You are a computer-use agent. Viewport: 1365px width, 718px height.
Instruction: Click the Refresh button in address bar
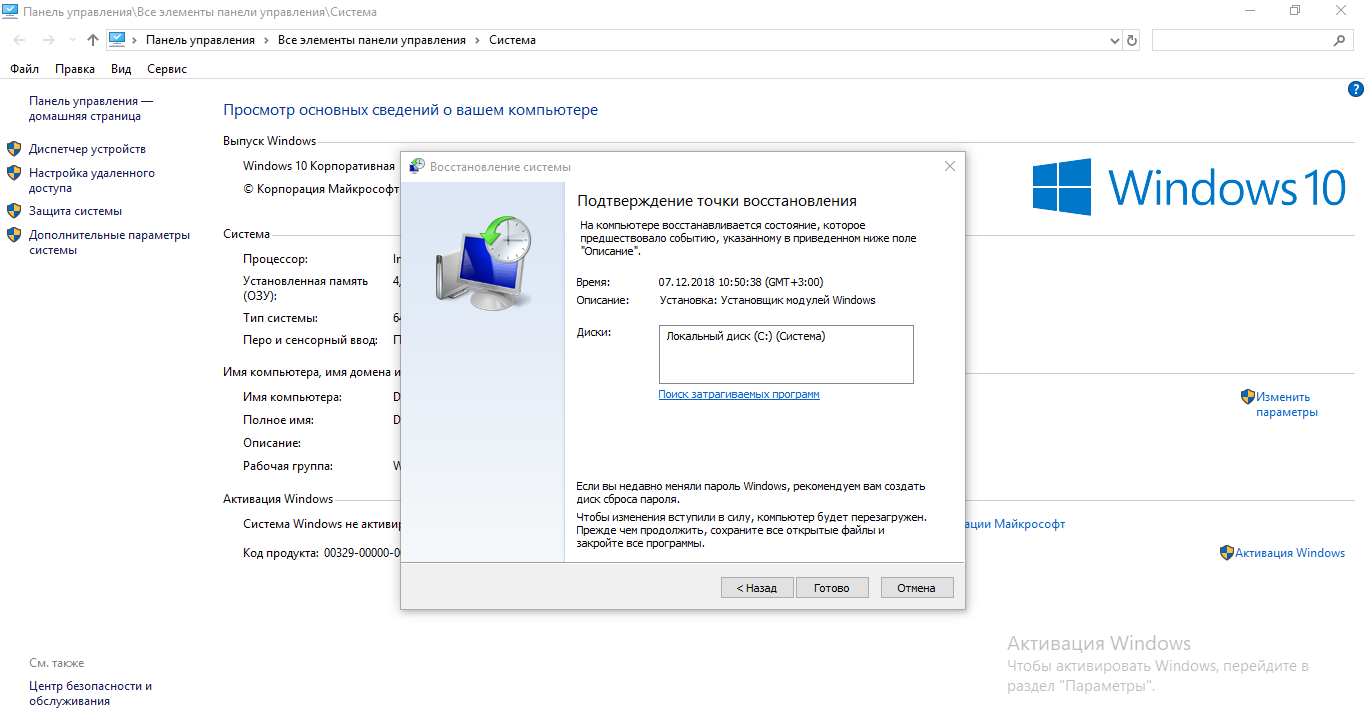coord(1132,40)
